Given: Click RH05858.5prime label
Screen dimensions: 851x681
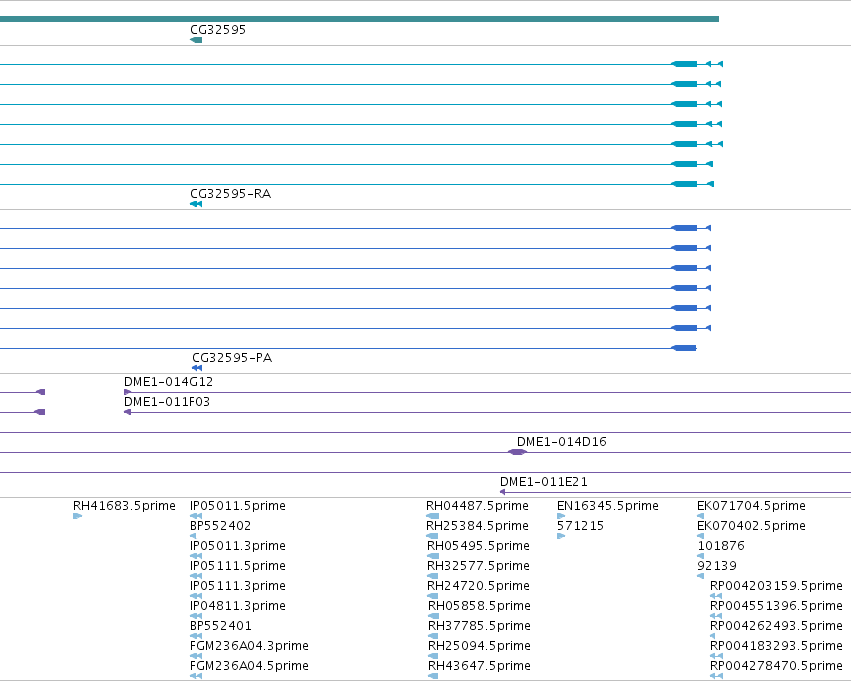Looking at the screenshot, I should [479, 606].
